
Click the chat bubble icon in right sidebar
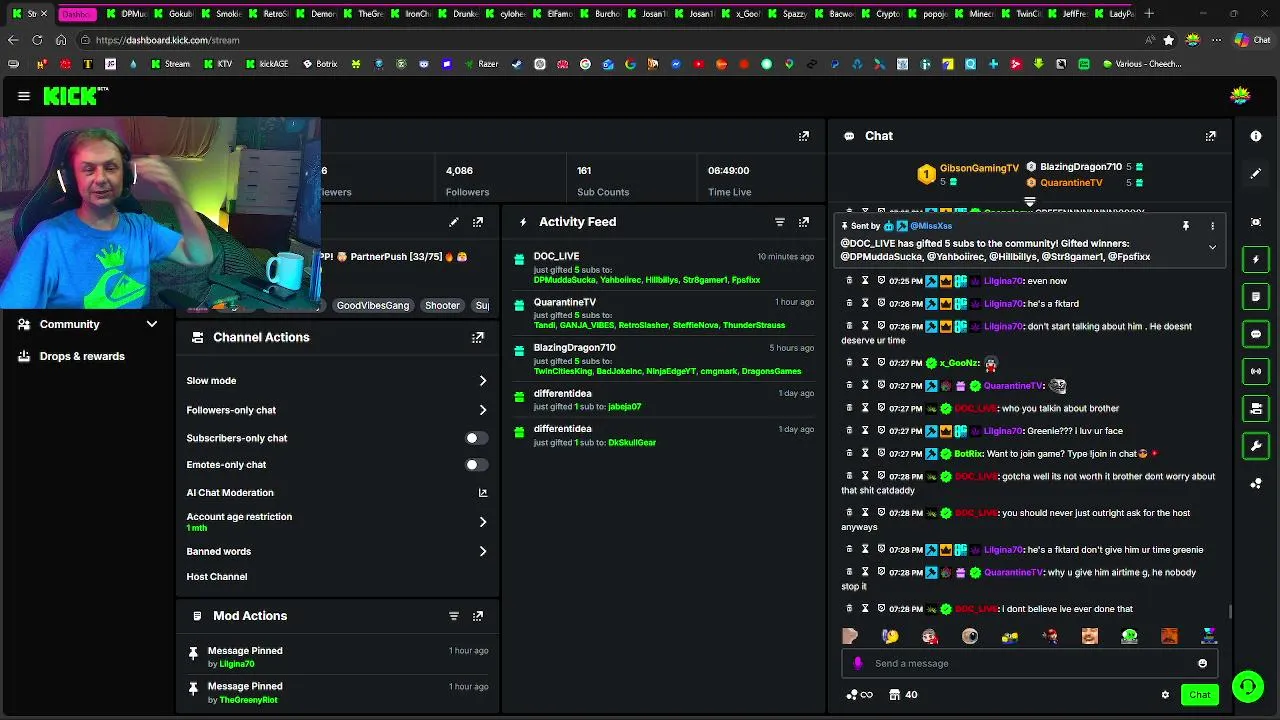click(1256, 334)
